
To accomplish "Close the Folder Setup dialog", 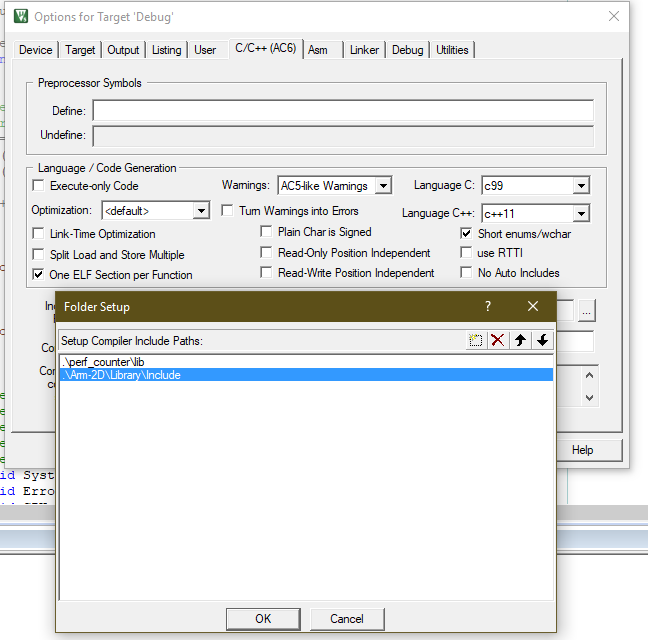I will [x=533, y=306].
